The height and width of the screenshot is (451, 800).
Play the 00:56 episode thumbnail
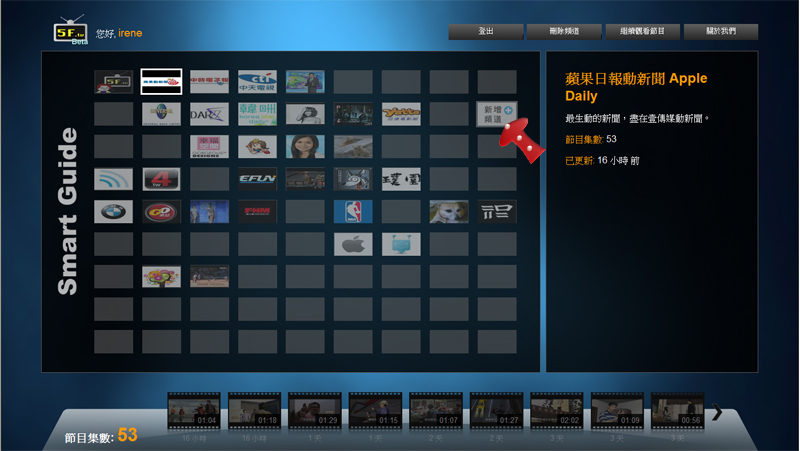(678, 411)
